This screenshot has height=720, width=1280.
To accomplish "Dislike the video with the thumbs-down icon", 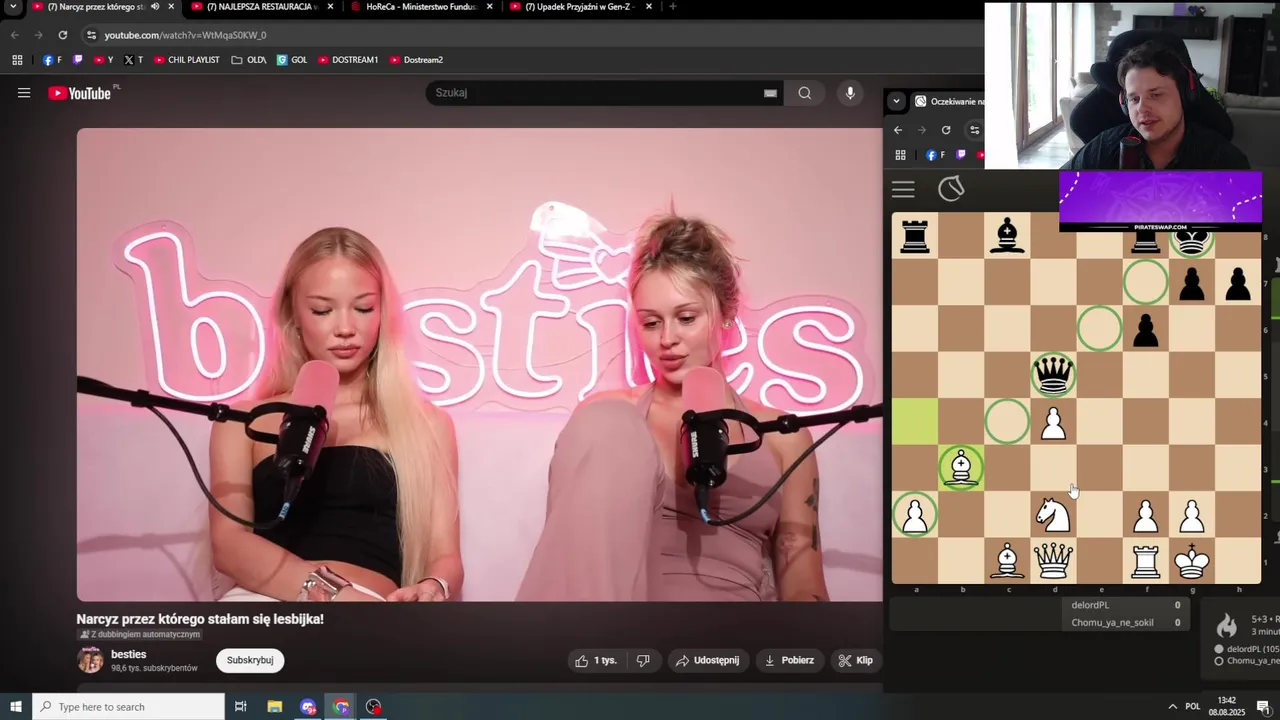I will click(x=644, y=660).
